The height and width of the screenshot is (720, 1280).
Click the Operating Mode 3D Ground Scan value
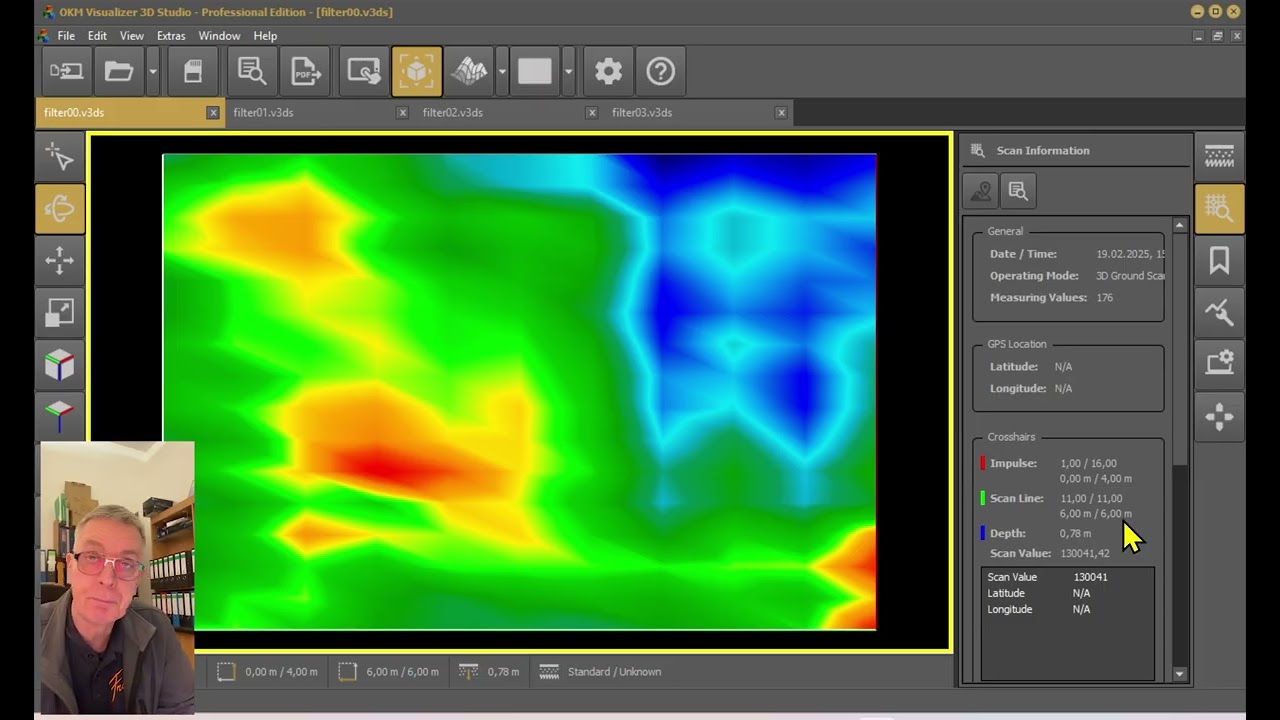pyautogui.click(x=1130, y=276)
